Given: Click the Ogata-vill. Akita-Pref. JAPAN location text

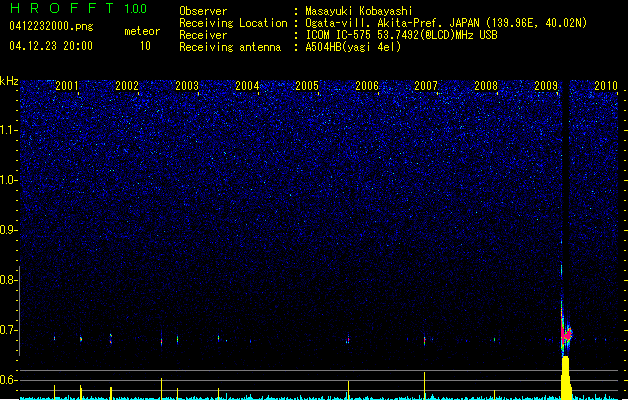Looking at the screenshot, I should [446, 23].
